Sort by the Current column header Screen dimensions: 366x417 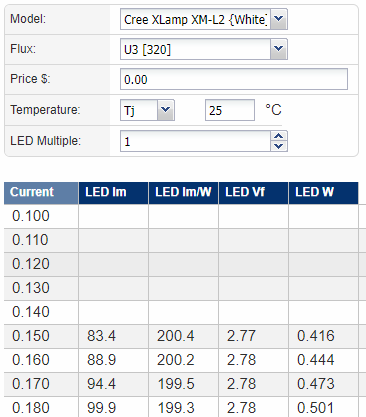click(x=41, y=193)
